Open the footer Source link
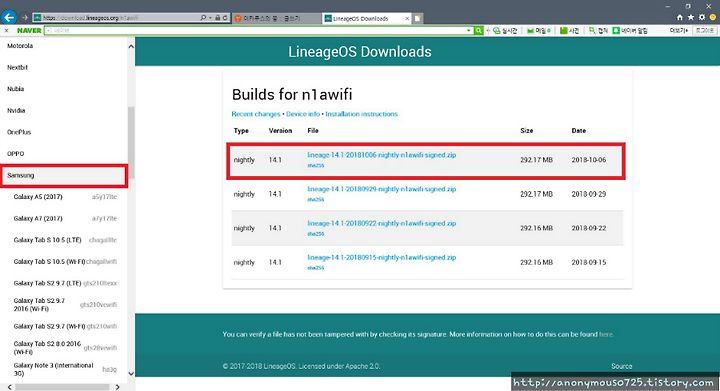The image size is (720, 391). [x=621, y=366]
